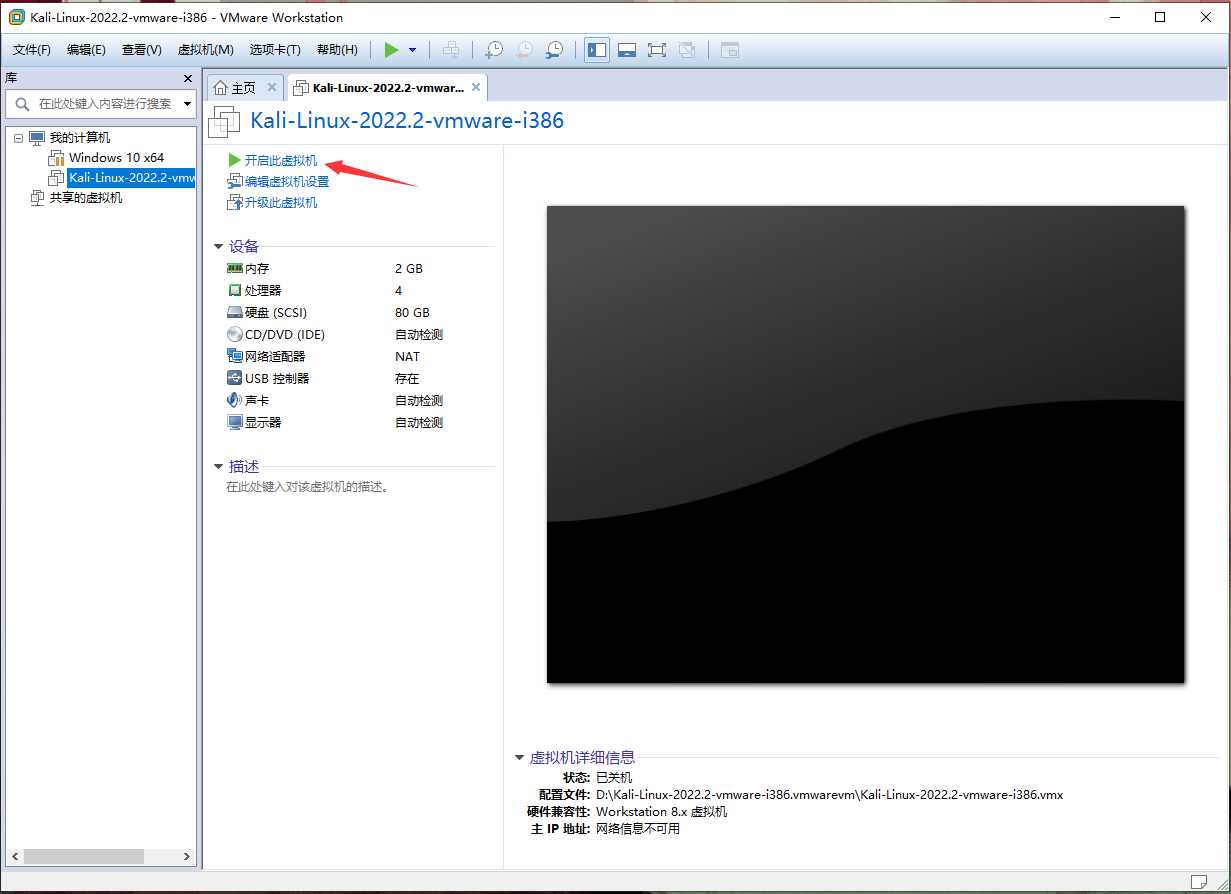Viewport: 1231px width, 894px height.
Task: Click the USB 控制器 device icon
Action: [x=235, y=379]
